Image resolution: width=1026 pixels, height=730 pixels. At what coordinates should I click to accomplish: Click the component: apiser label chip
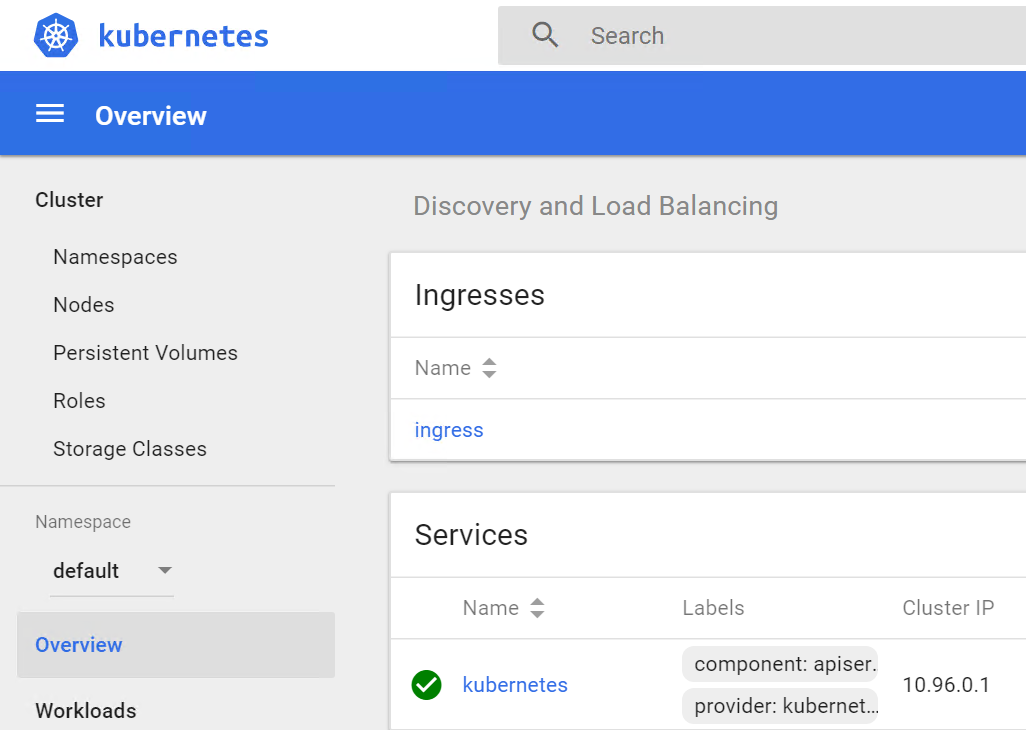(780, 664)
